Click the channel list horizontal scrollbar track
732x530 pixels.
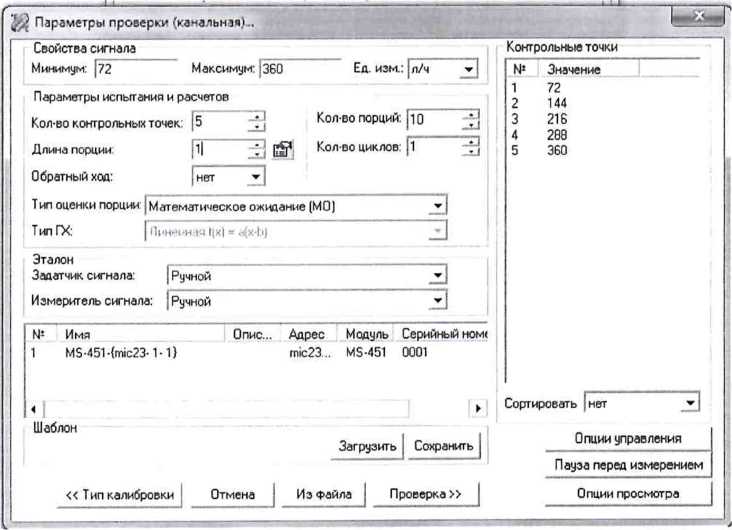tap(256, 409)
